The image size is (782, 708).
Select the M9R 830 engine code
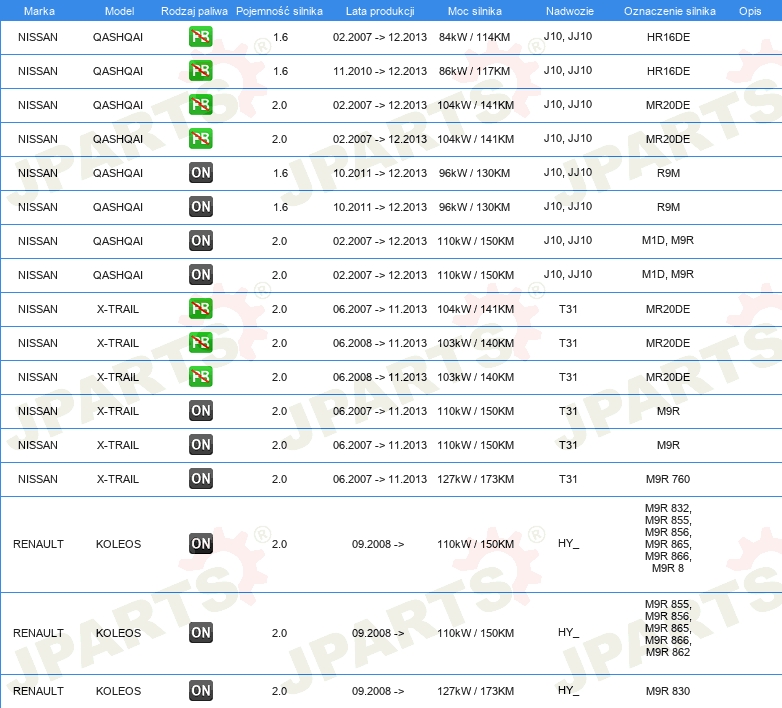coord(668,691)
